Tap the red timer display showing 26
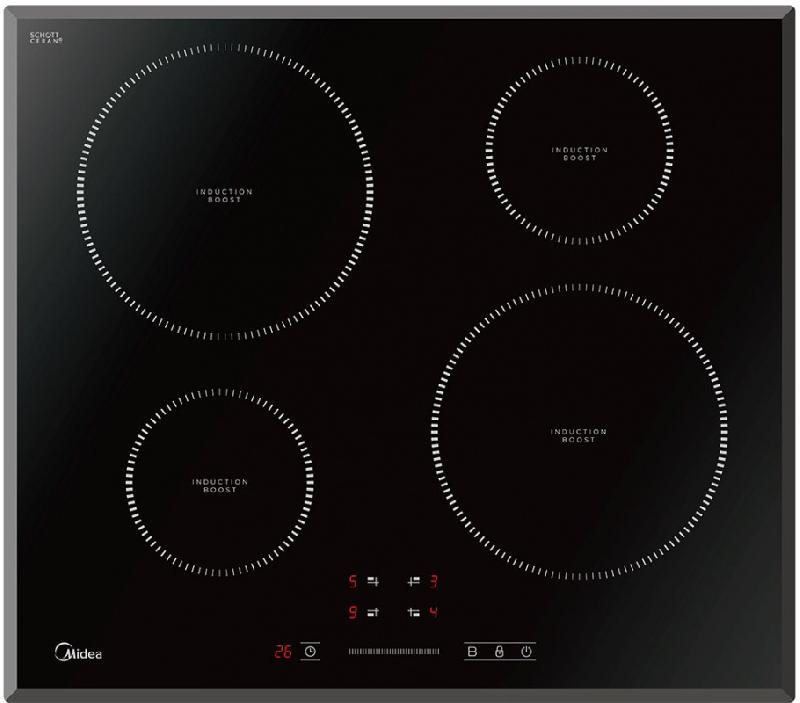The width and height of the screenshot is (800, 703). (x=283, y=651)
